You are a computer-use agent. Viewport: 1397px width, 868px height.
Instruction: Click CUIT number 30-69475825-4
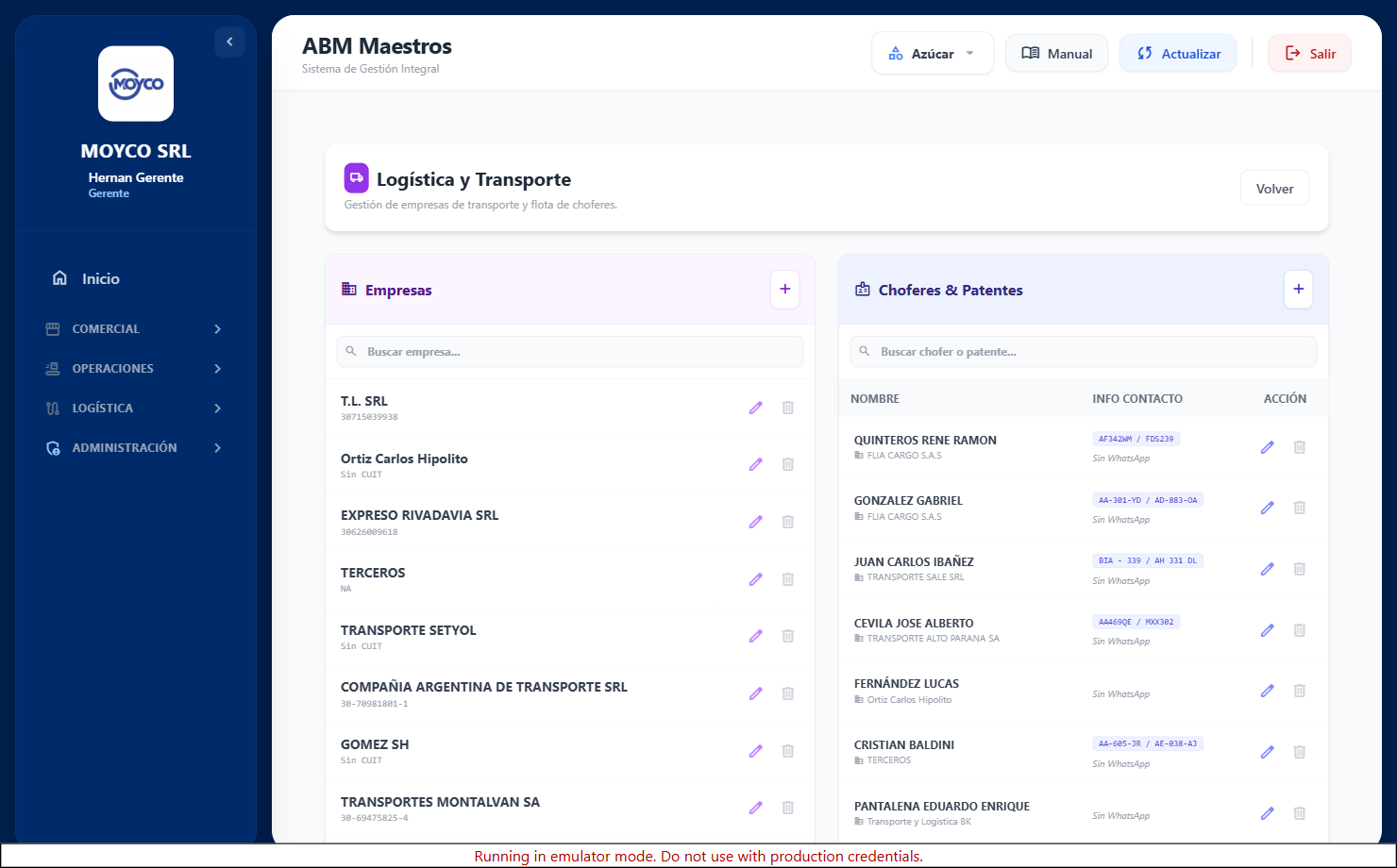pyautogui.click(x=375, y=818)
